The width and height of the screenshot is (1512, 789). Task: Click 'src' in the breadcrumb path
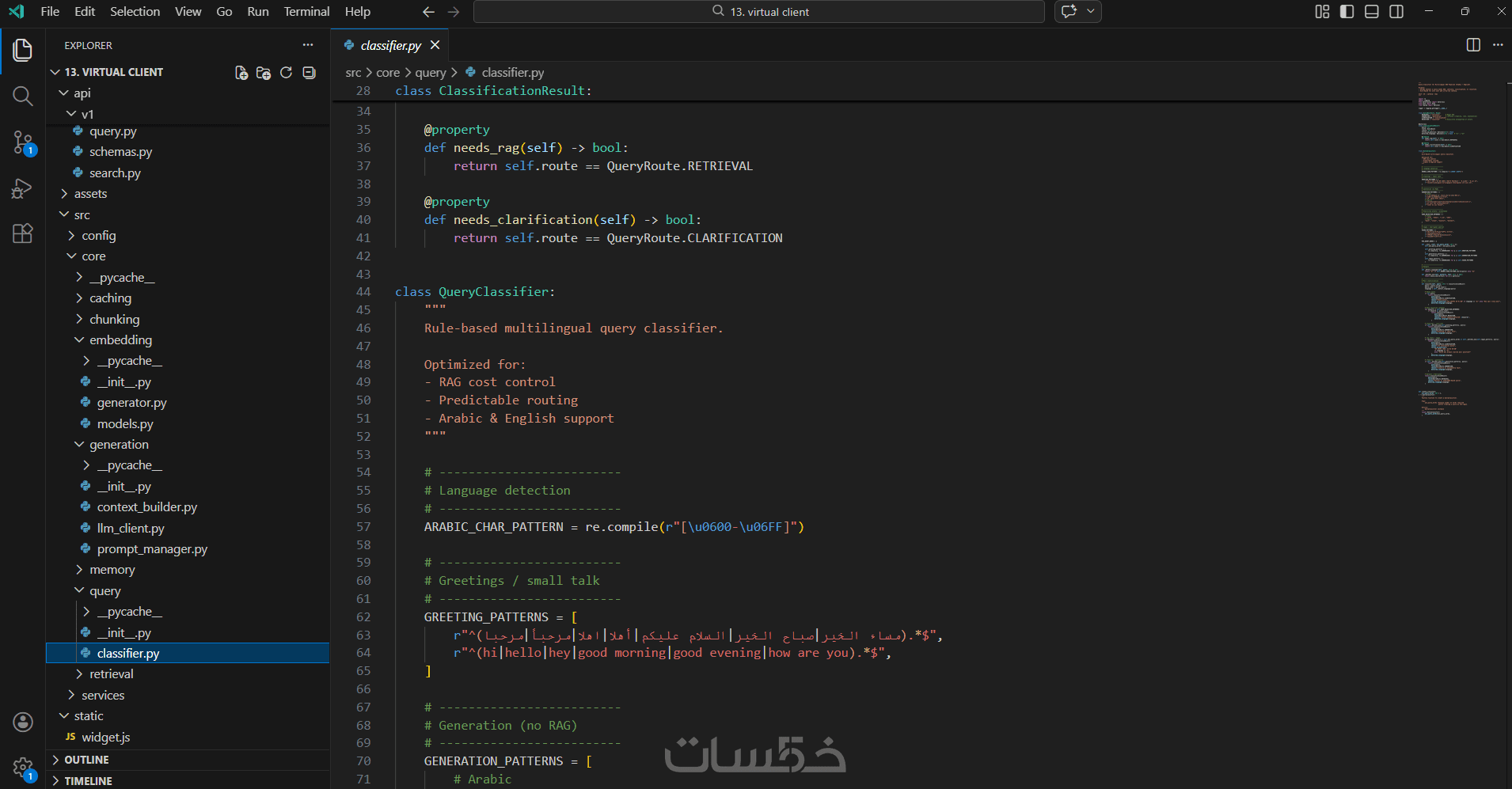click(x=353, y=73)
